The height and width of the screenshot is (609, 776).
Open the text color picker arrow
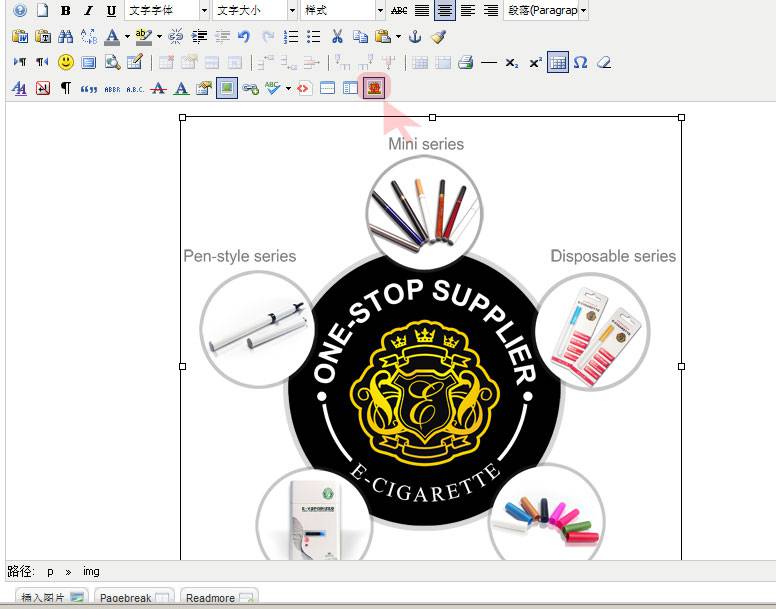127,37
